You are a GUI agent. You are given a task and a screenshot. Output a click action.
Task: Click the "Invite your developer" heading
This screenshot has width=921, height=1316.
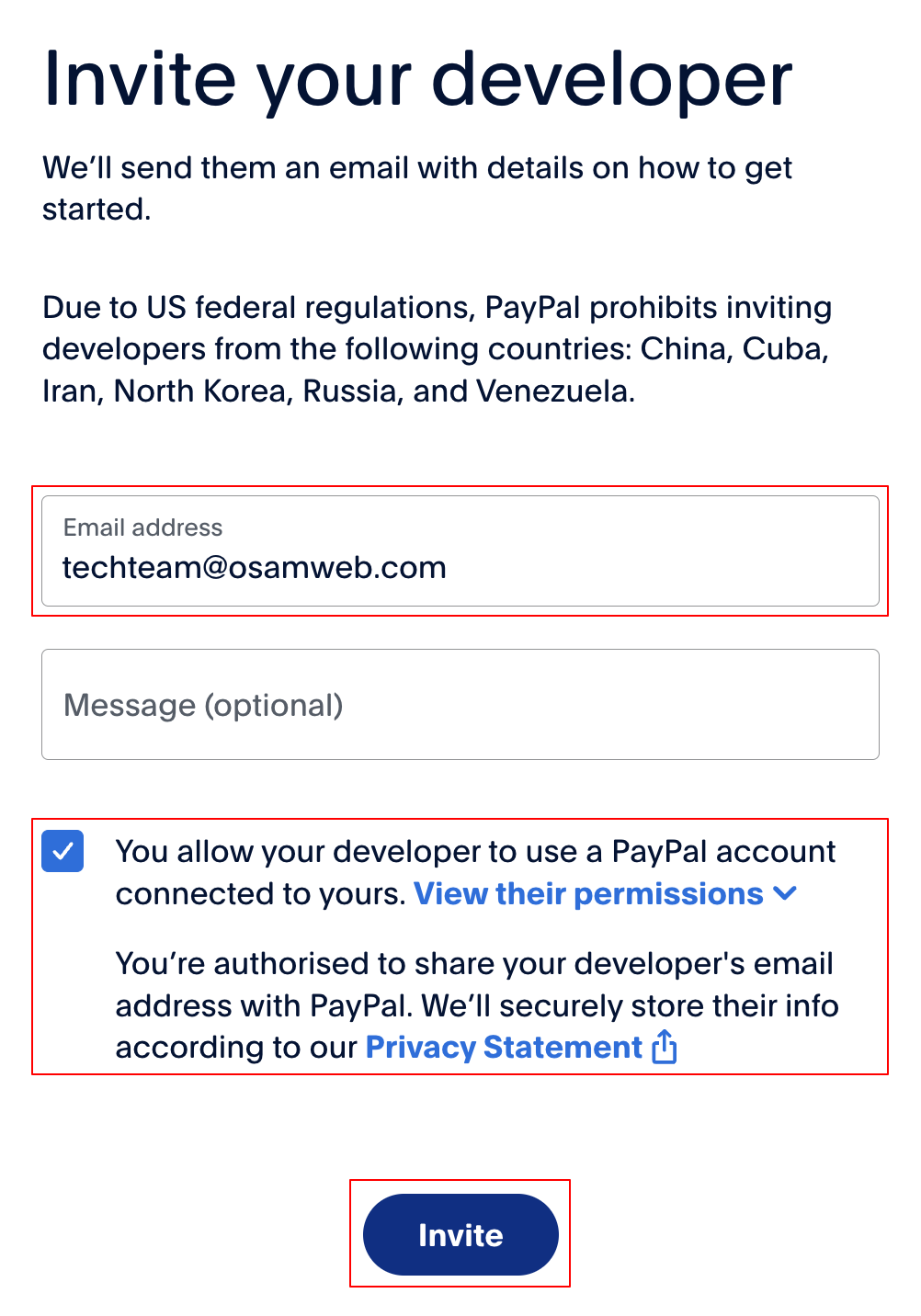[x=417, y=79]
